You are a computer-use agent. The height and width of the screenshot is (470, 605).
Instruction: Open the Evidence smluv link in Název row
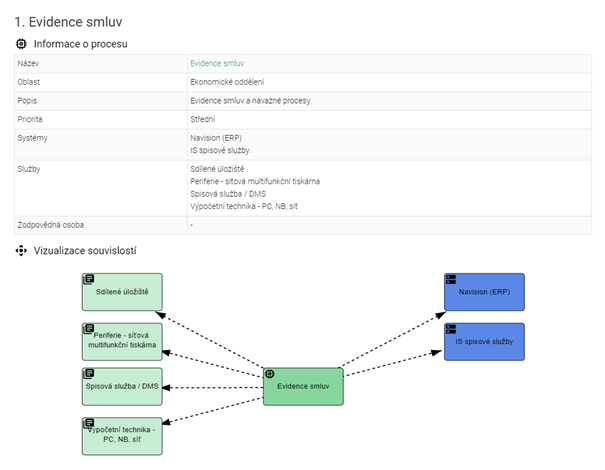(x=217, y=63)
